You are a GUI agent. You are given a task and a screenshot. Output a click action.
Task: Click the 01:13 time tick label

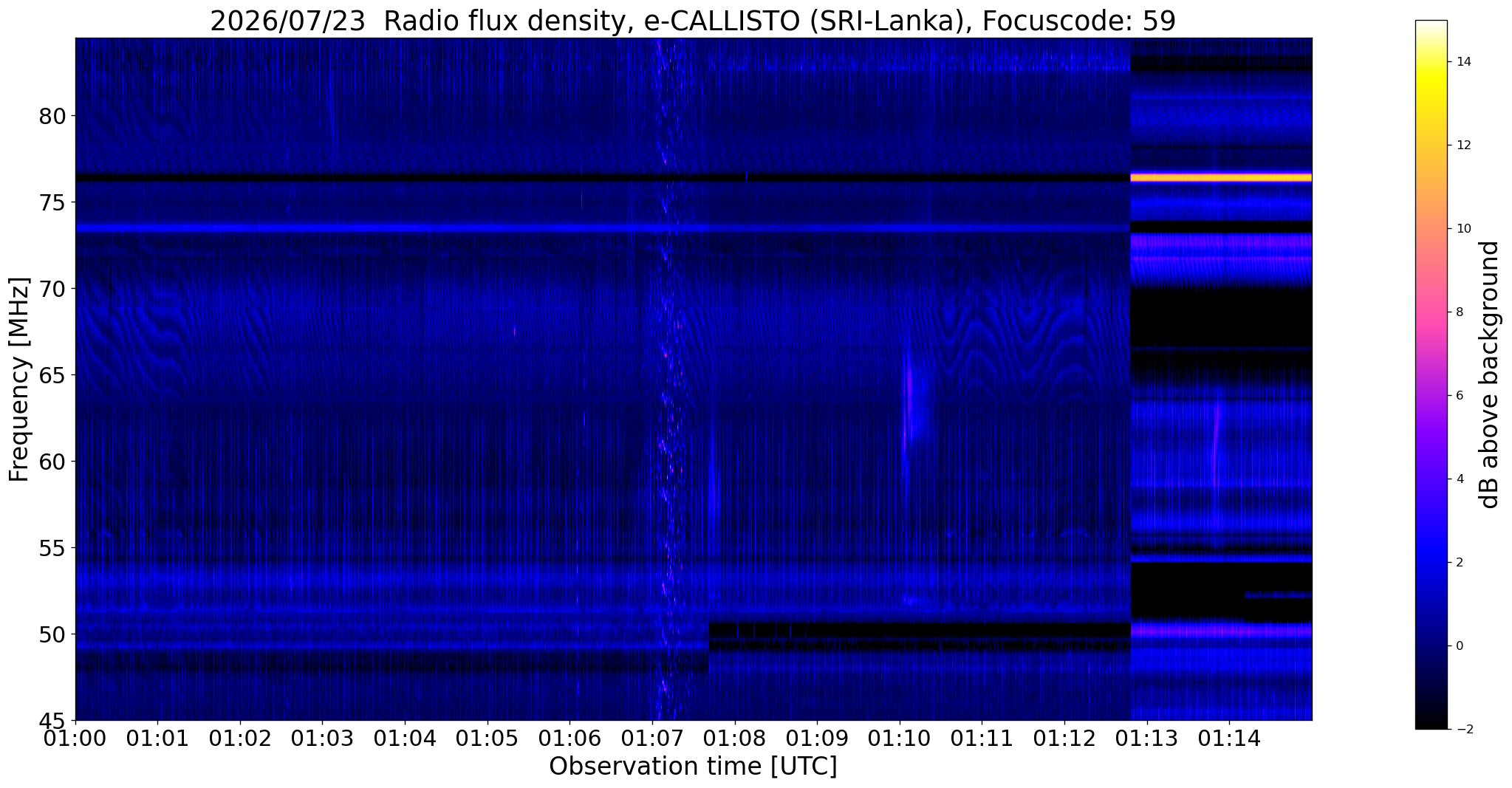[1146, 737]
